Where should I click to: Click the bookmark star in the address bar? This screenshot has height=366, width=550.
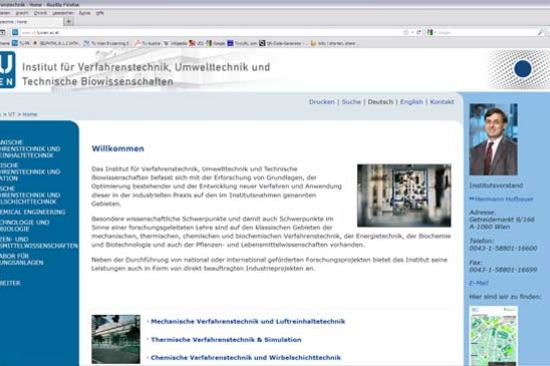tap(406, 32)
